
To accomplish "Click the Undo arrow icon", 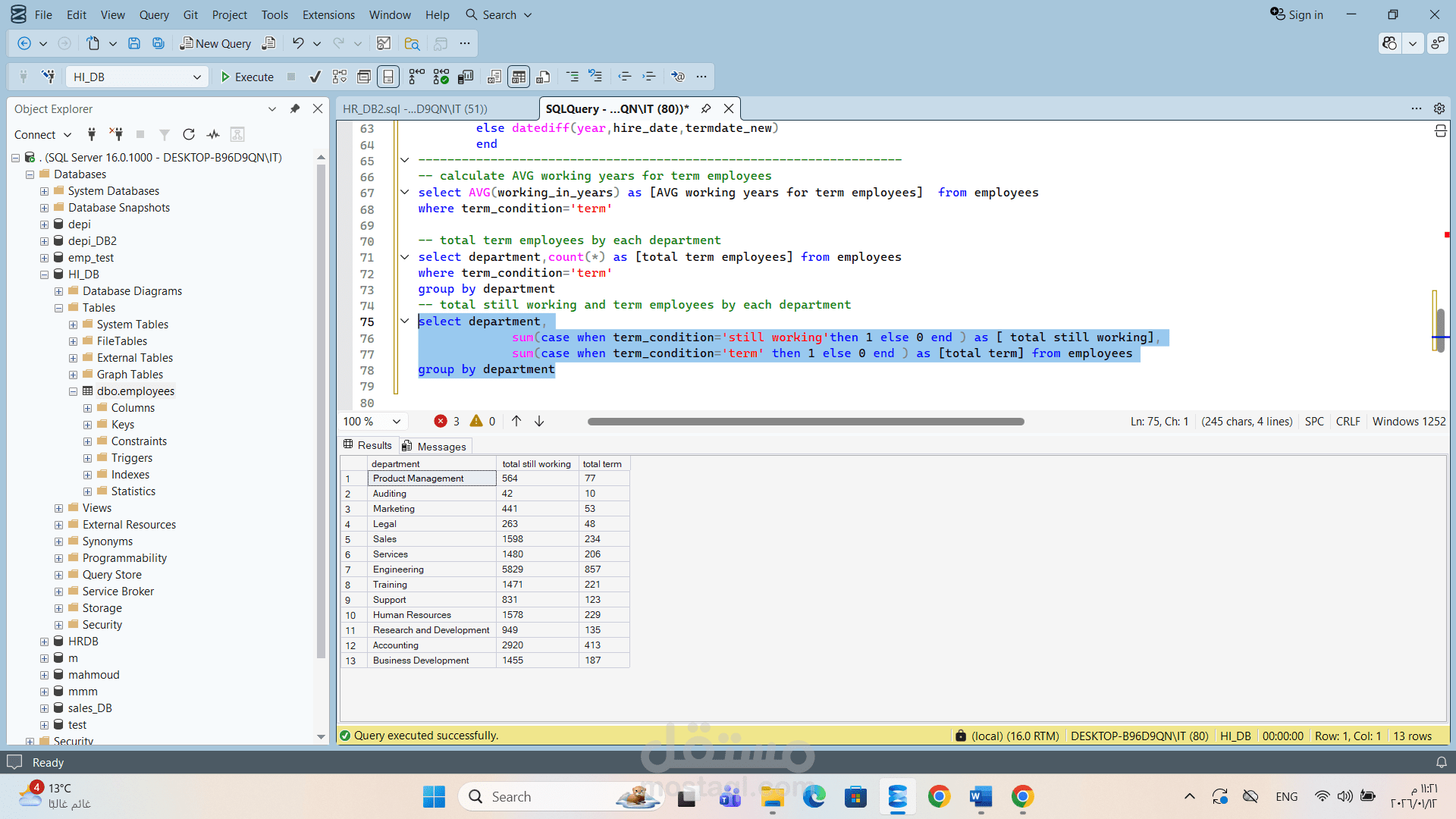I will [298, 43].
